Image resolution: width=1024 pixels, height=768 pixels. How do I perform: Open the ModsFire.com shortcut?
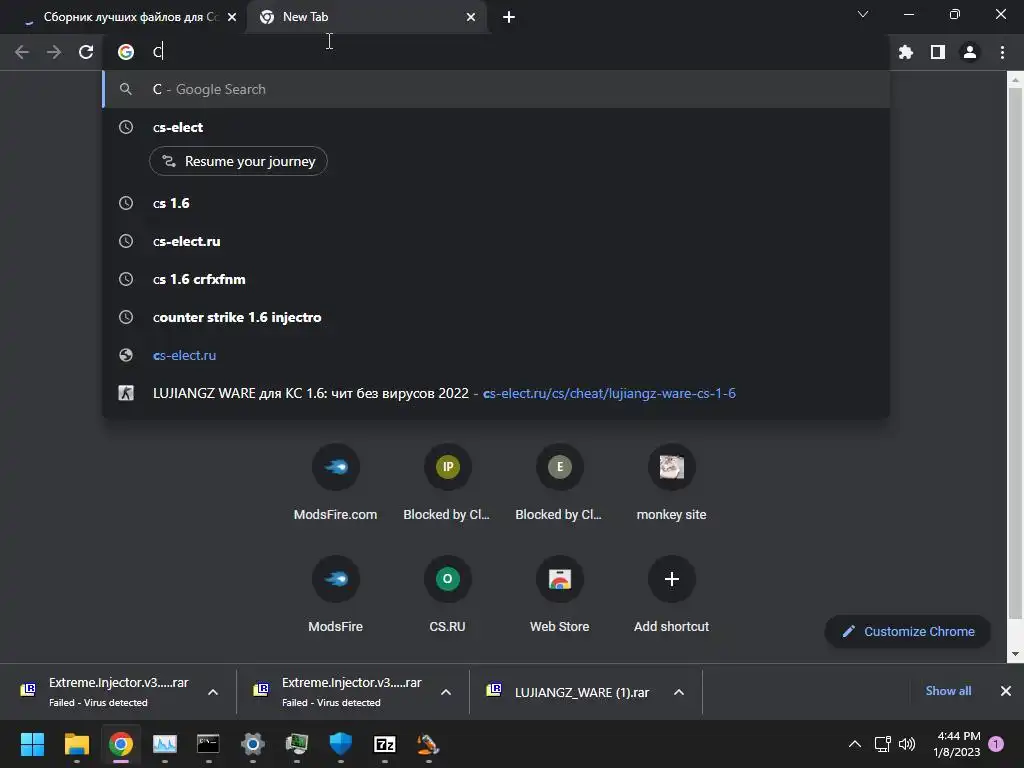pyautogui.click(x=336, y=482)
